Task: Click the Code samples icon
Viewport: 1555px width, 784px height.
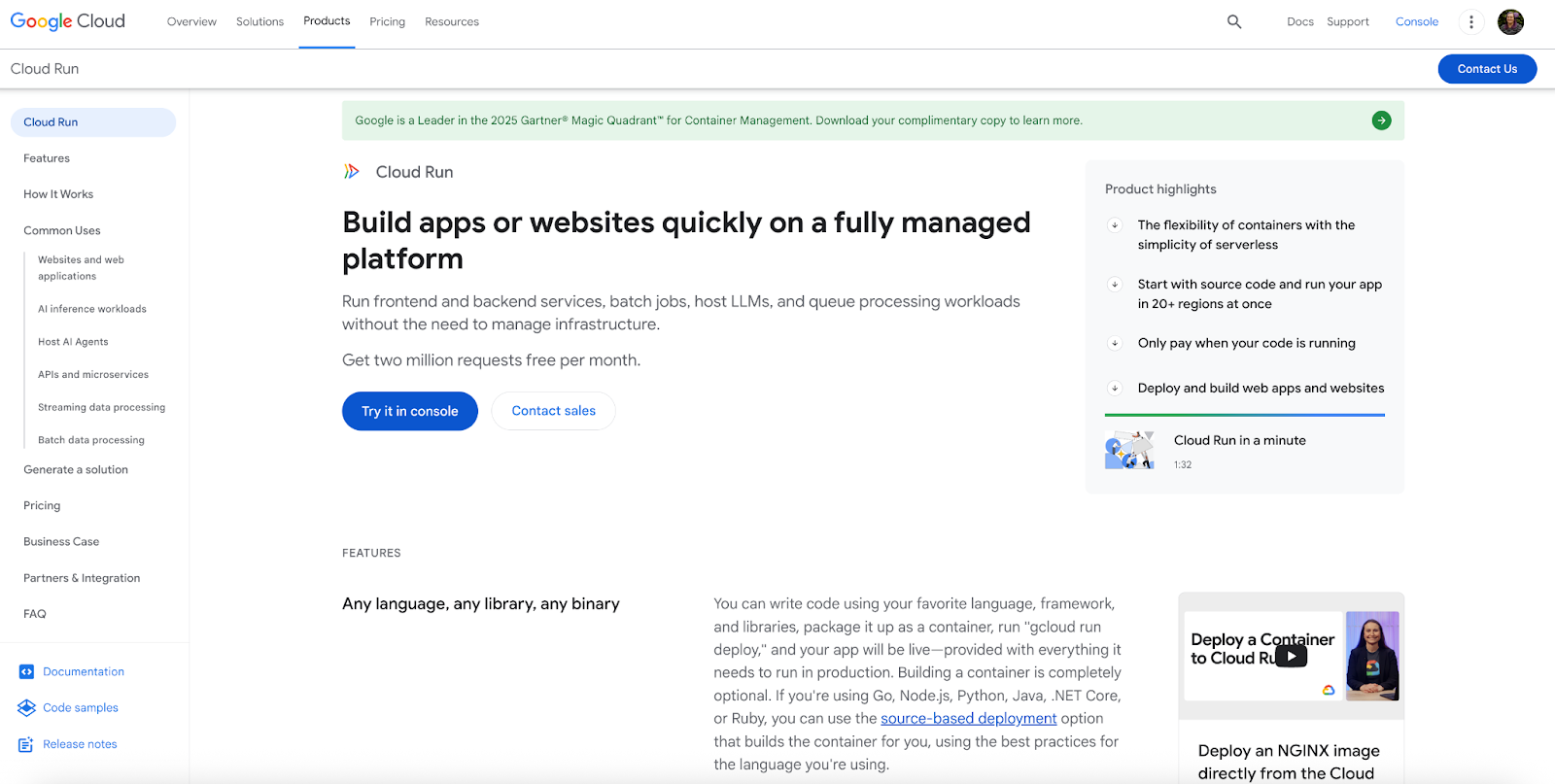Action: (x=26, y=708)
